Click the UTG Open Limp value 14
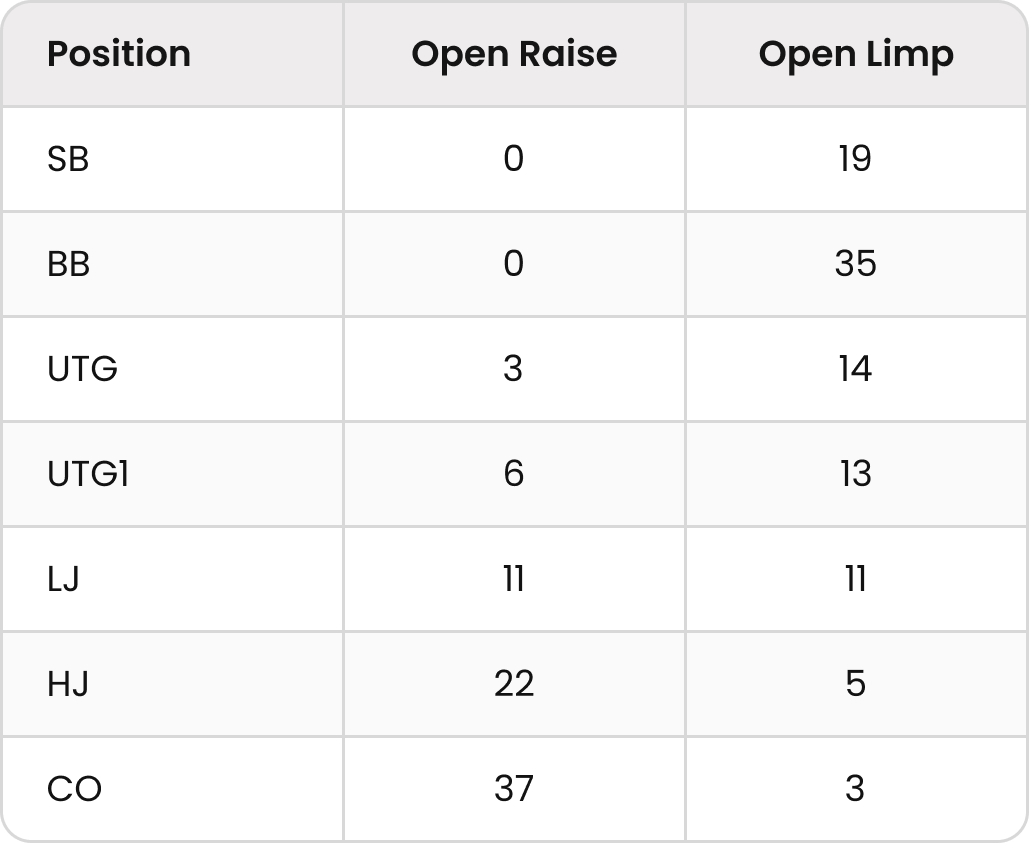Screen dimensions: 1029x843 (x=856, y=369)
